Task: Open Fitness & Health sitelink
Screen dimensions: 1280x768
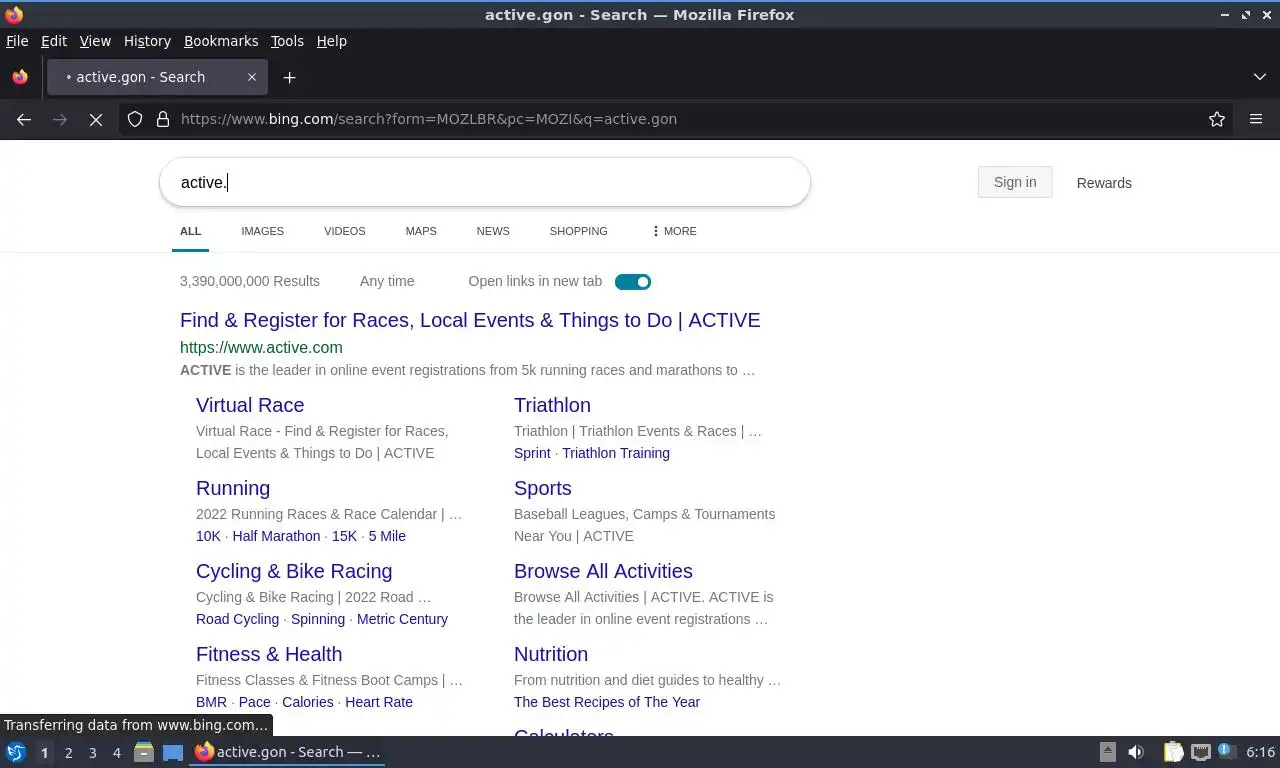Action: click(269, 654)
